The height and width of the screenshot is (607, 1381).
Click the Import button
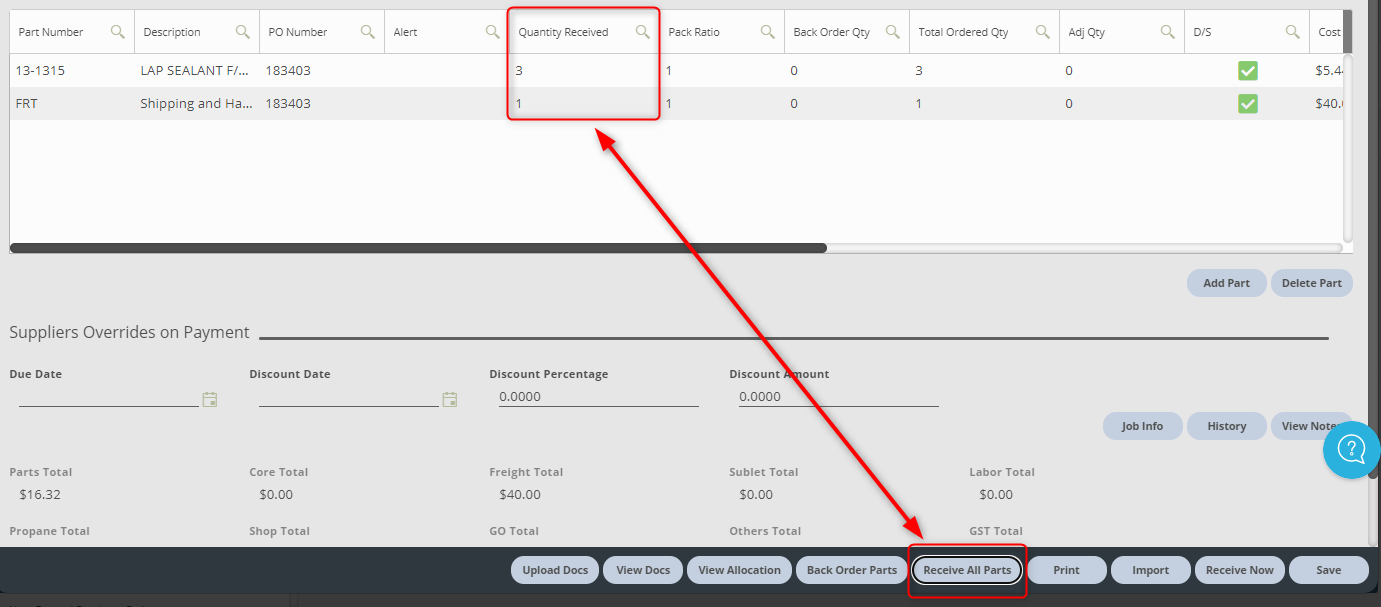pyautogui.click(x=1150, y=570)
